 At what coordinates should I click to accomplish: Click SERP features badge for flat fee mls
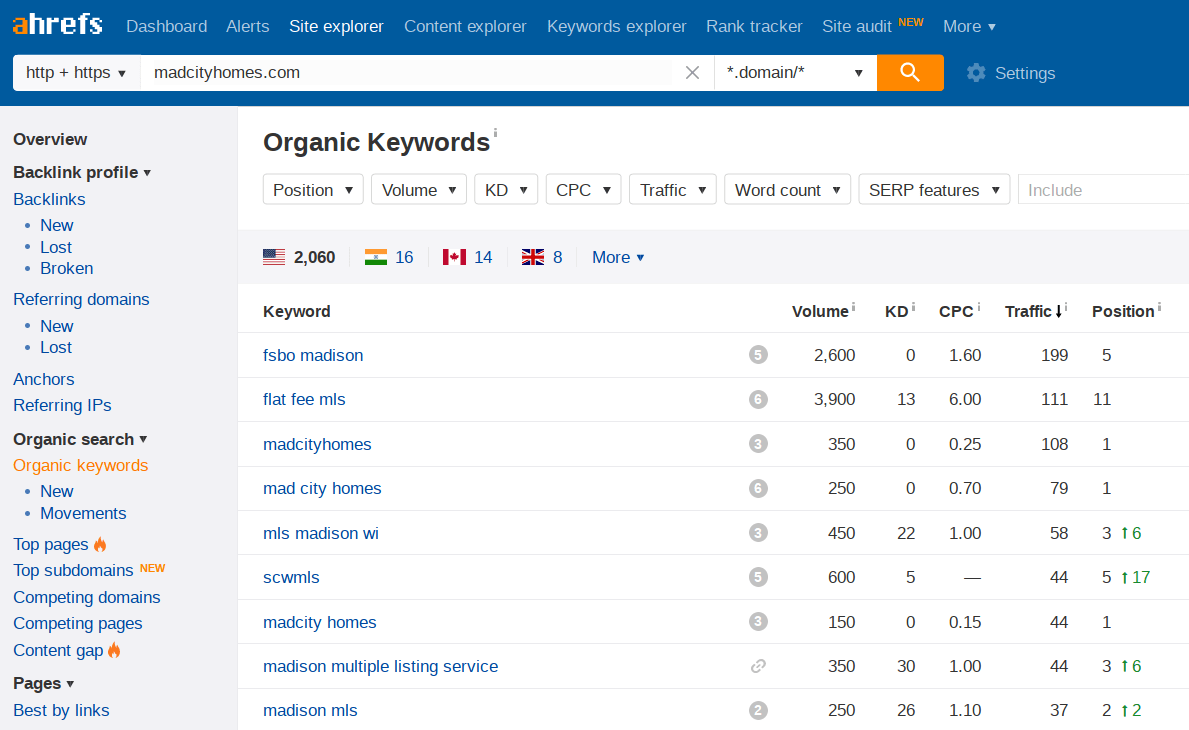point(758,399)
